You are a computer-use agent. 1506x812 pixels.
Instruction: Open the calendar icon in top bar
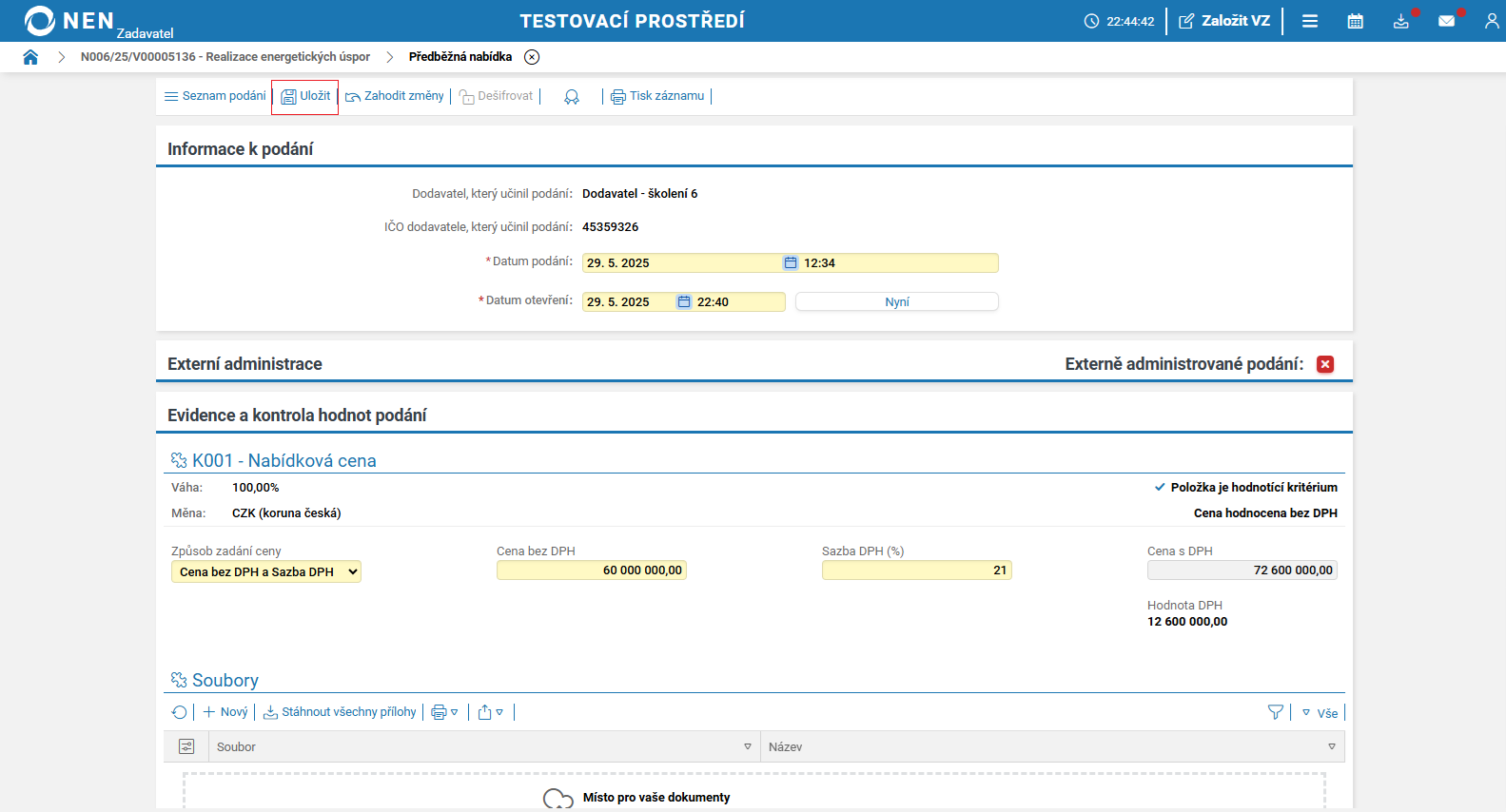coord(1355,21)
